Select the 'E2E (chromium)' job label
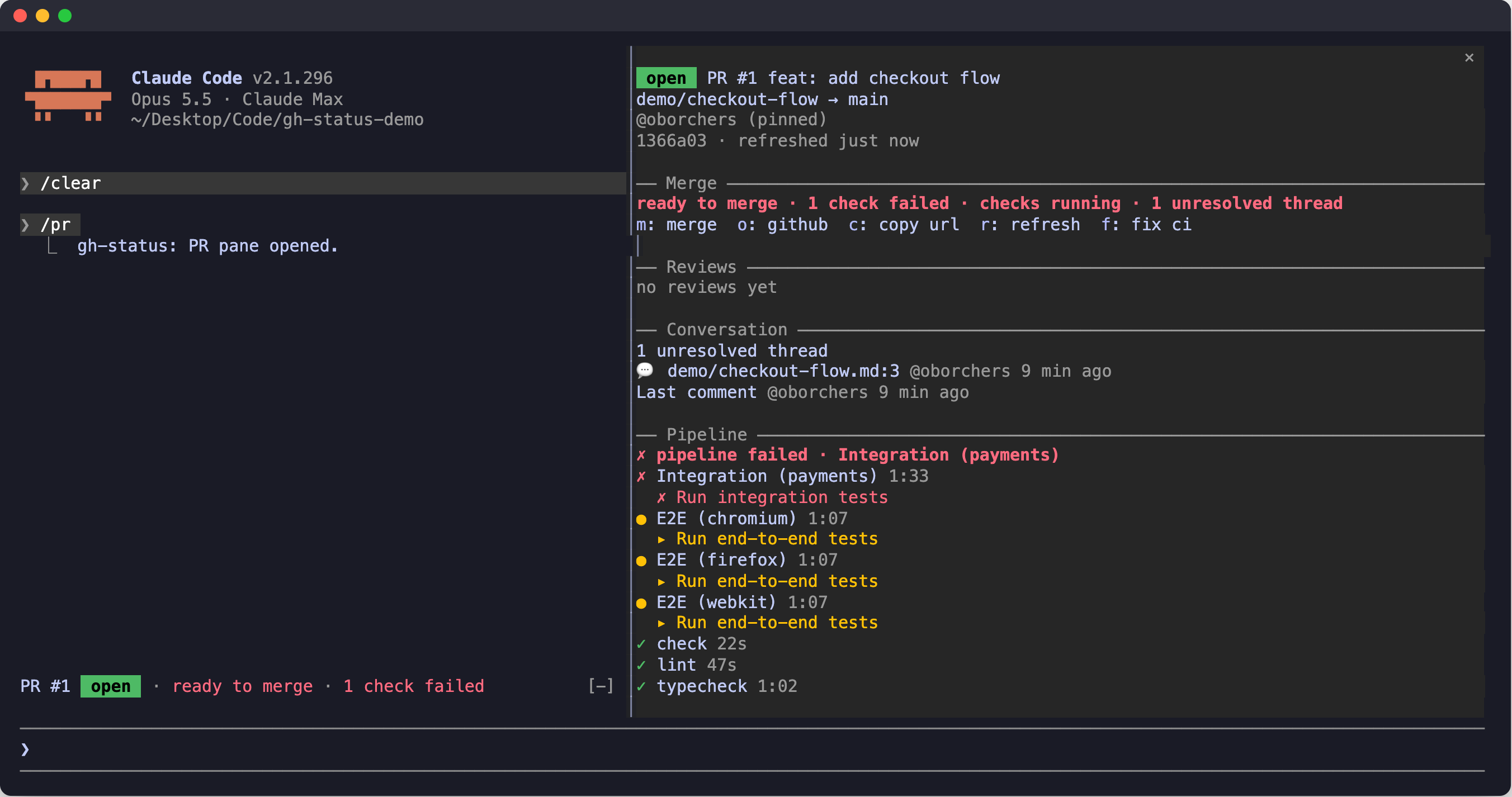Viewport: 1512px width, 797px height. [x=726, y=519]
